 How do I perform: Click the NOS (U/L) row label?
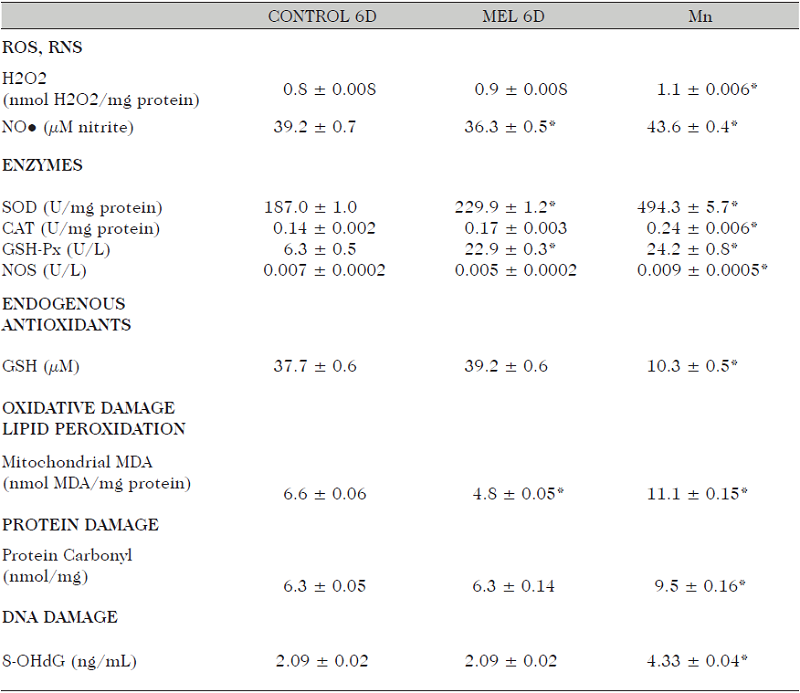click(48, 270)
